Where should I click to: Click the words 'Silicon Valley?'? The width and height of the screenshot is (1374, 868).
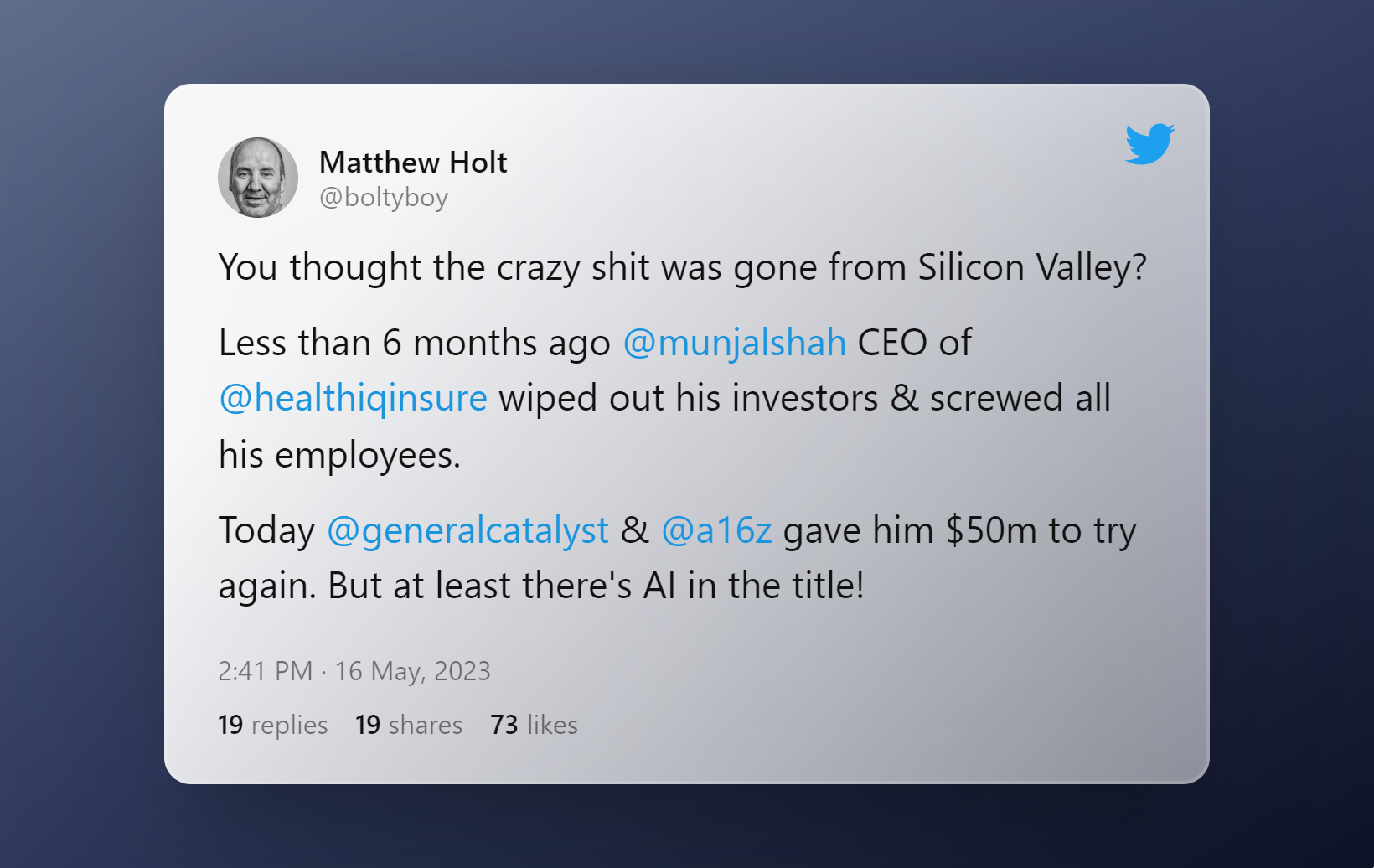click(x=1031, y=268)
